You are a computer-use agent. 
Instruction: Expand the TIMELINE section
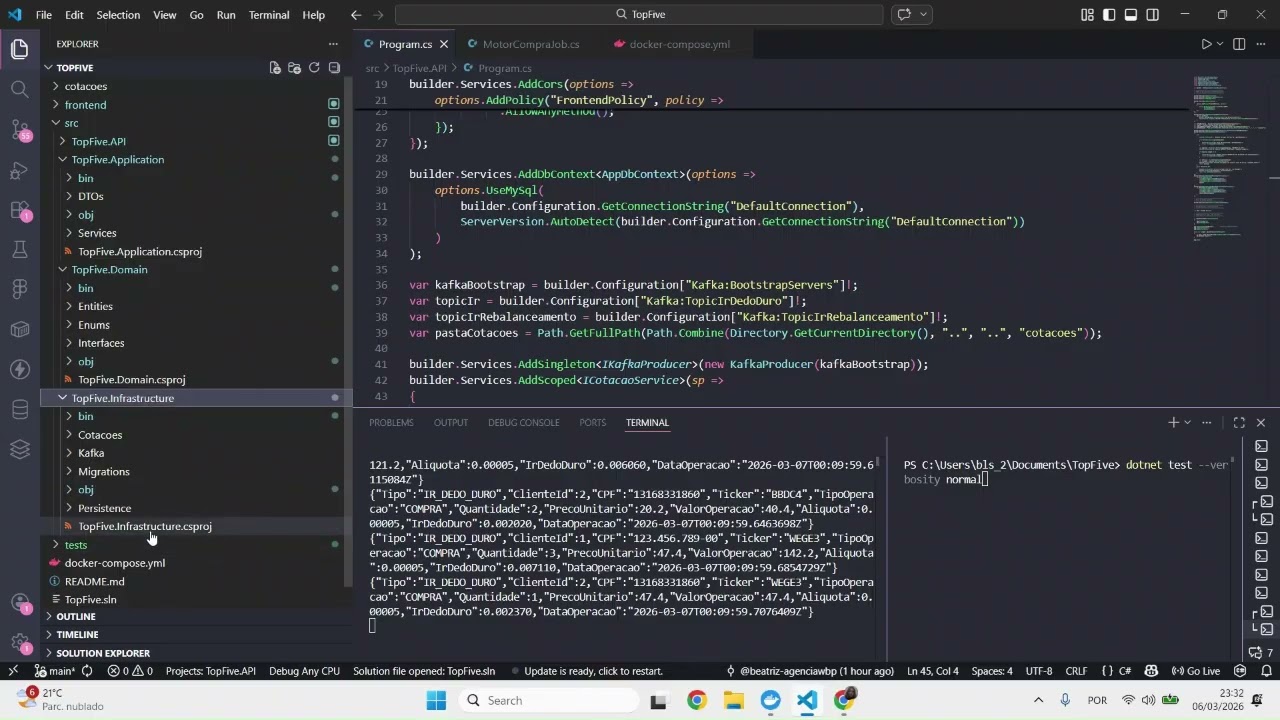click(77, 635)
